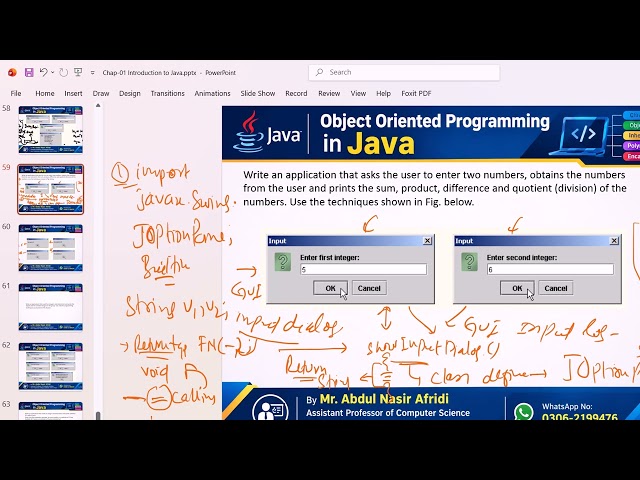Click the 'Chap-01 Introduction to Java.pptx' file title
Image resolution: width=640 pixels, height=480 pixels.
[x=149, y=73]
